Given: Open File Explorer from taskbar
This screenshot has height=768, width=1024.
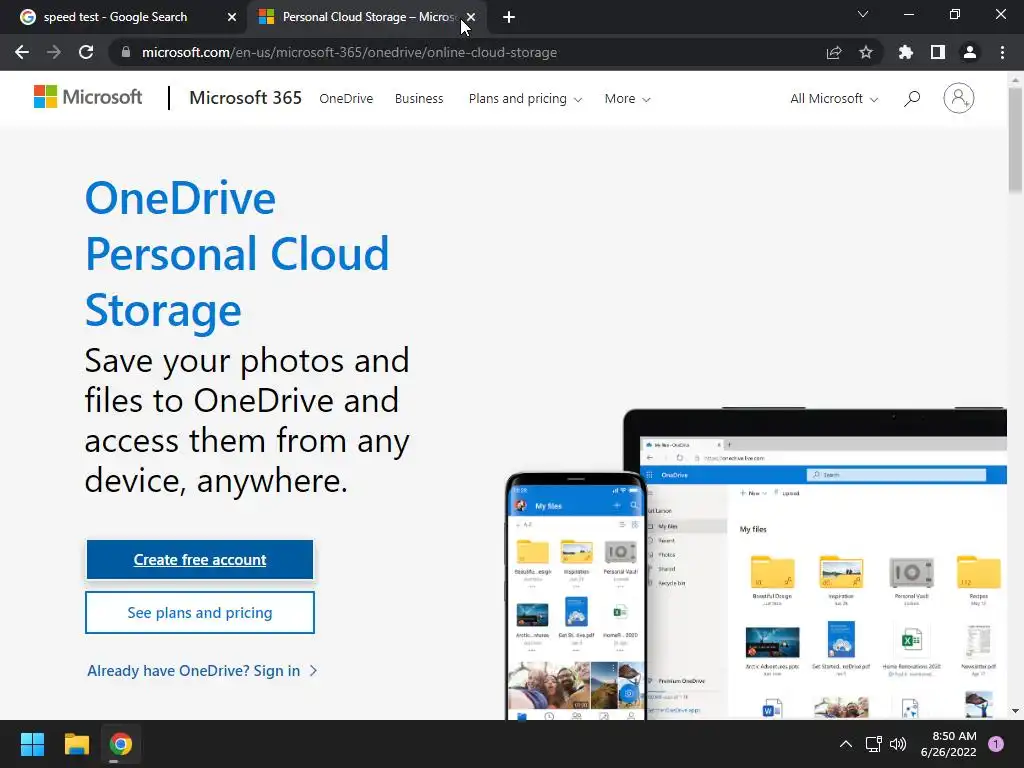Looking at the screenshot, I should click(76, 744).
